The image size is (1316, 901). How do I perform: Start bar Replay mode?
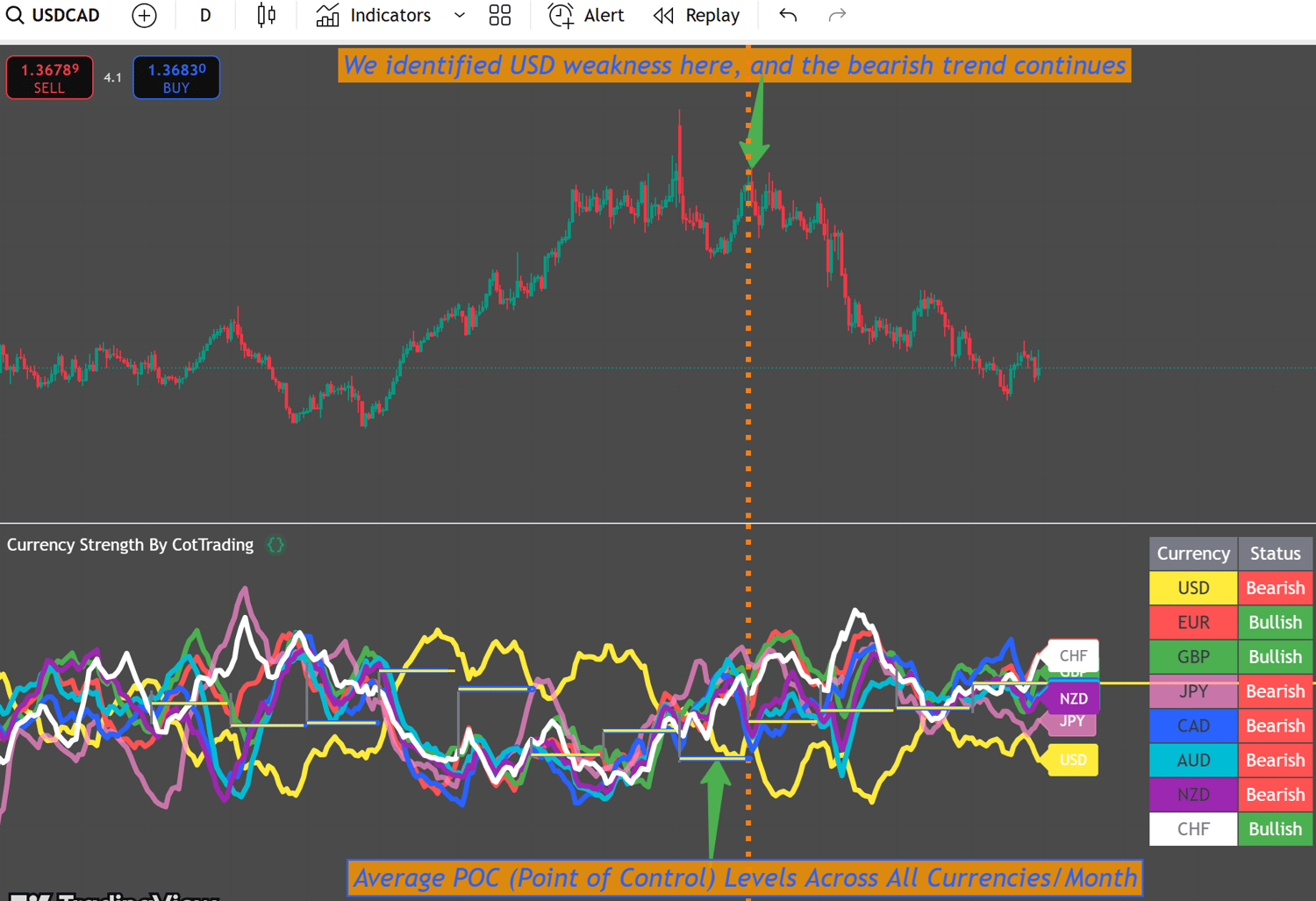click(697, 16)
